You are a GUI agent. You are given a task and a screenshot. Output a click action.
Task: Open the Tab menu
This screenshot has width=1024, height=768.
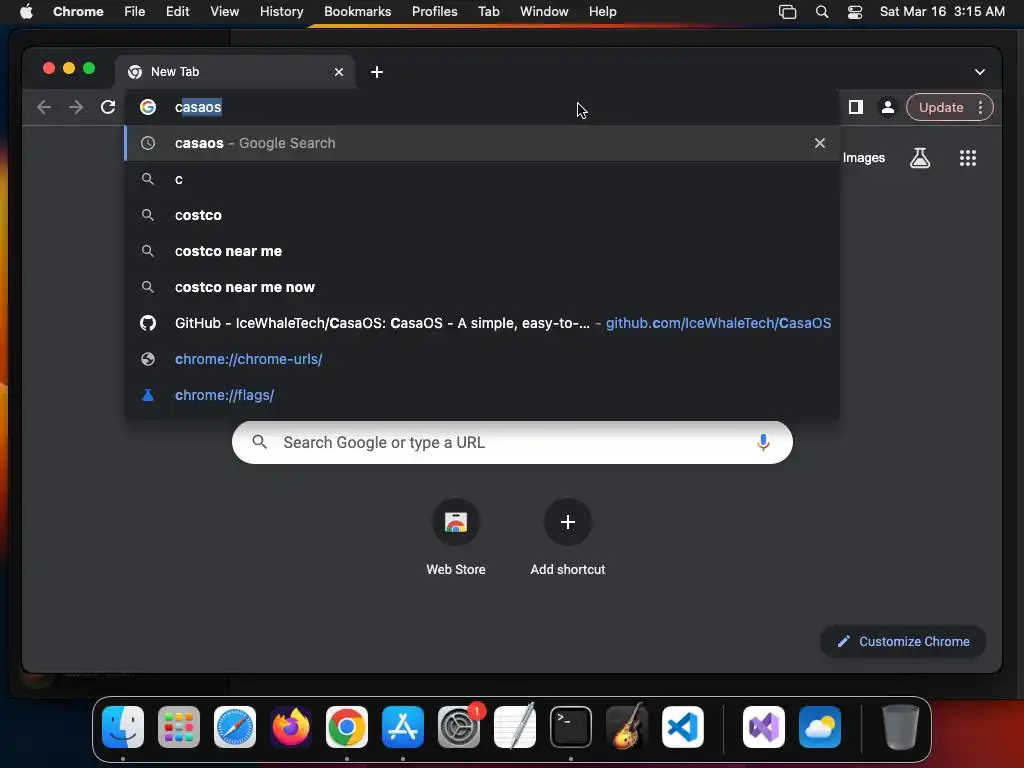[x=488, y=11]
